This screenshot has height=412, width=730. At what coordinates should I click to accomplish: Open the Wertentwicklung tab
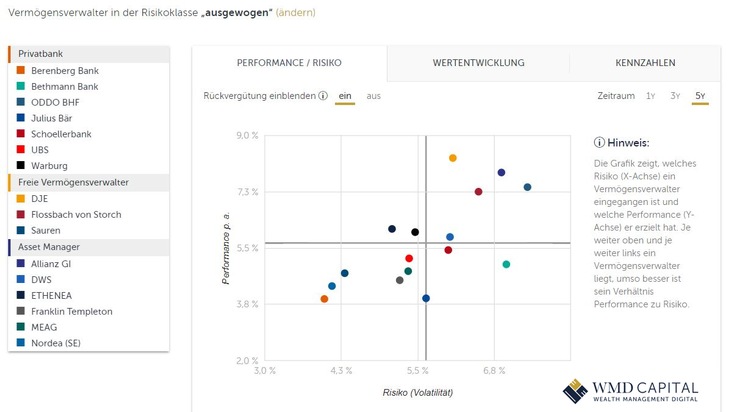(478, 63)
